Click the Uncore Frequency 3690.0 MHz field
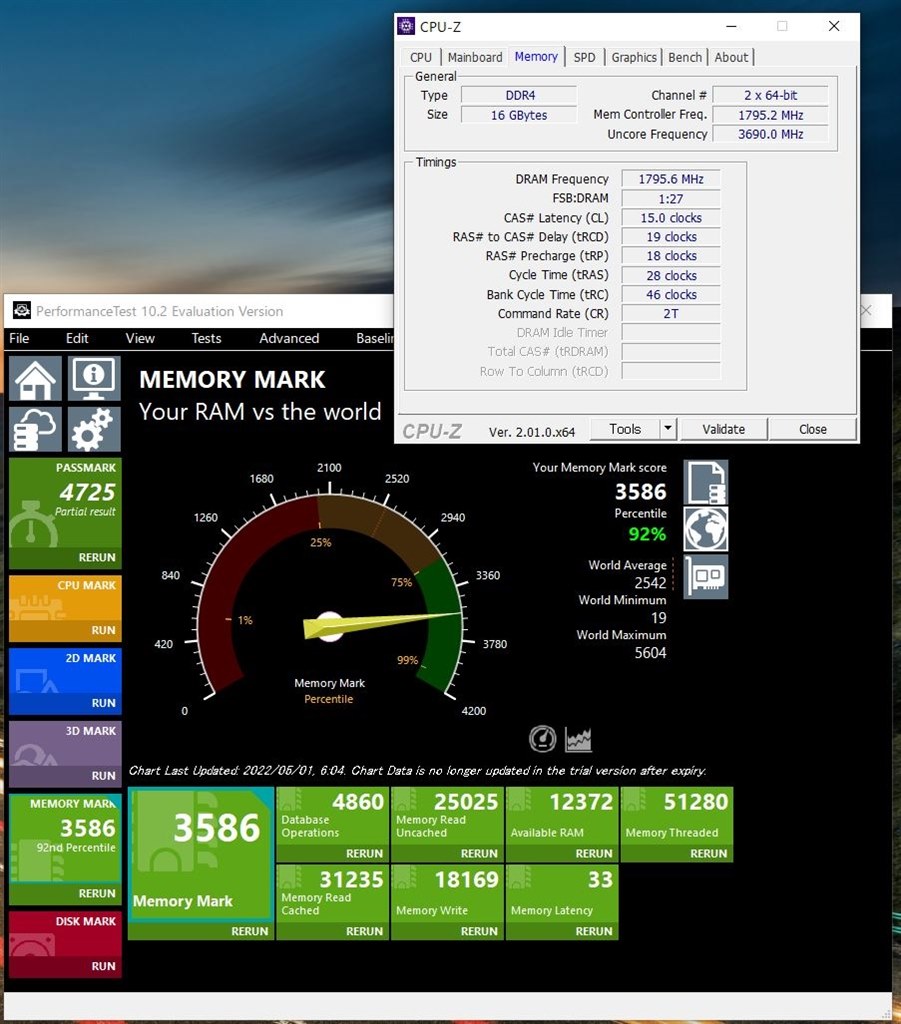 tap(770, 134)
